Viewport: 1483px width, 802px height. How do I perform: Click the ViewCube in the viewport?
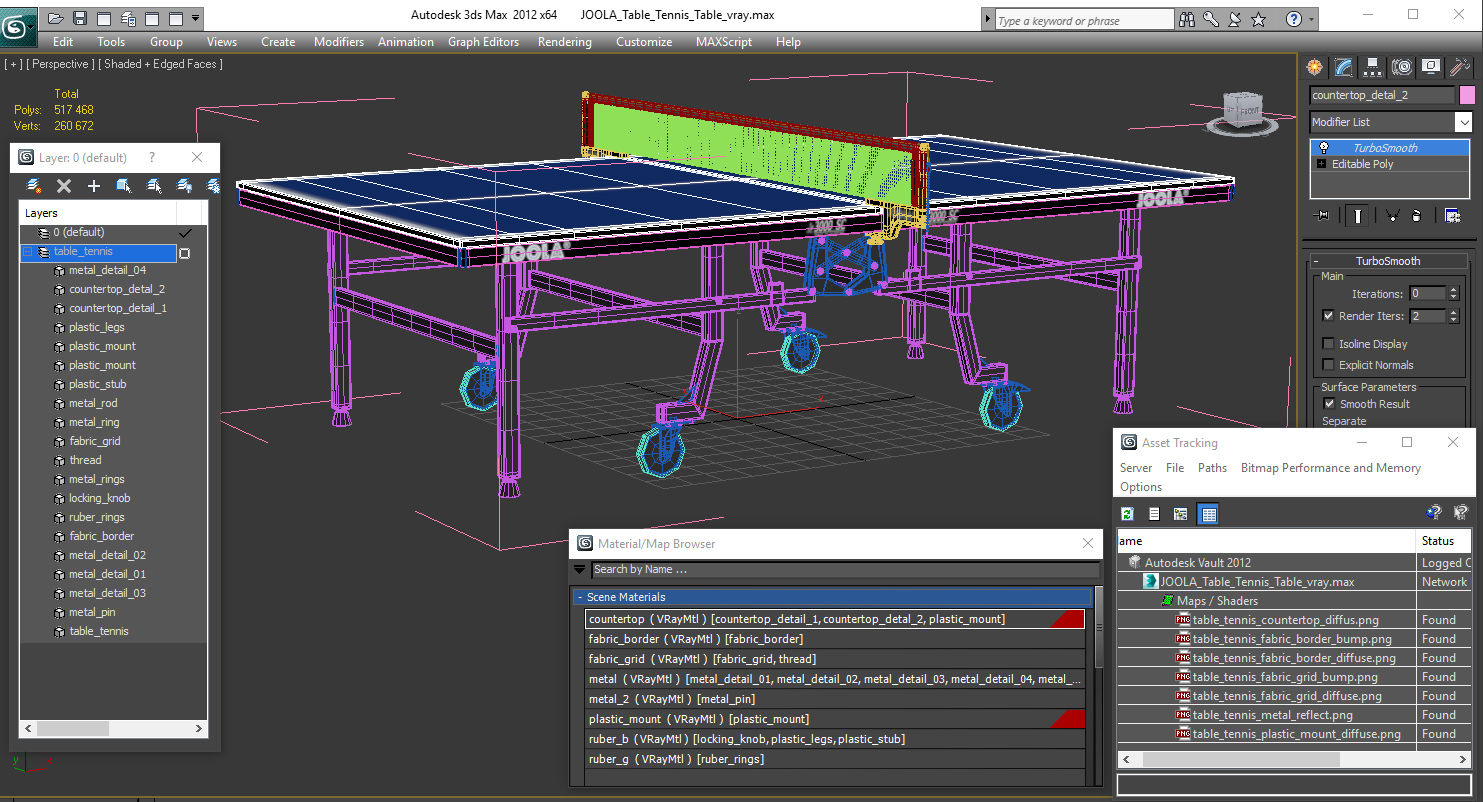[1243, 112]
